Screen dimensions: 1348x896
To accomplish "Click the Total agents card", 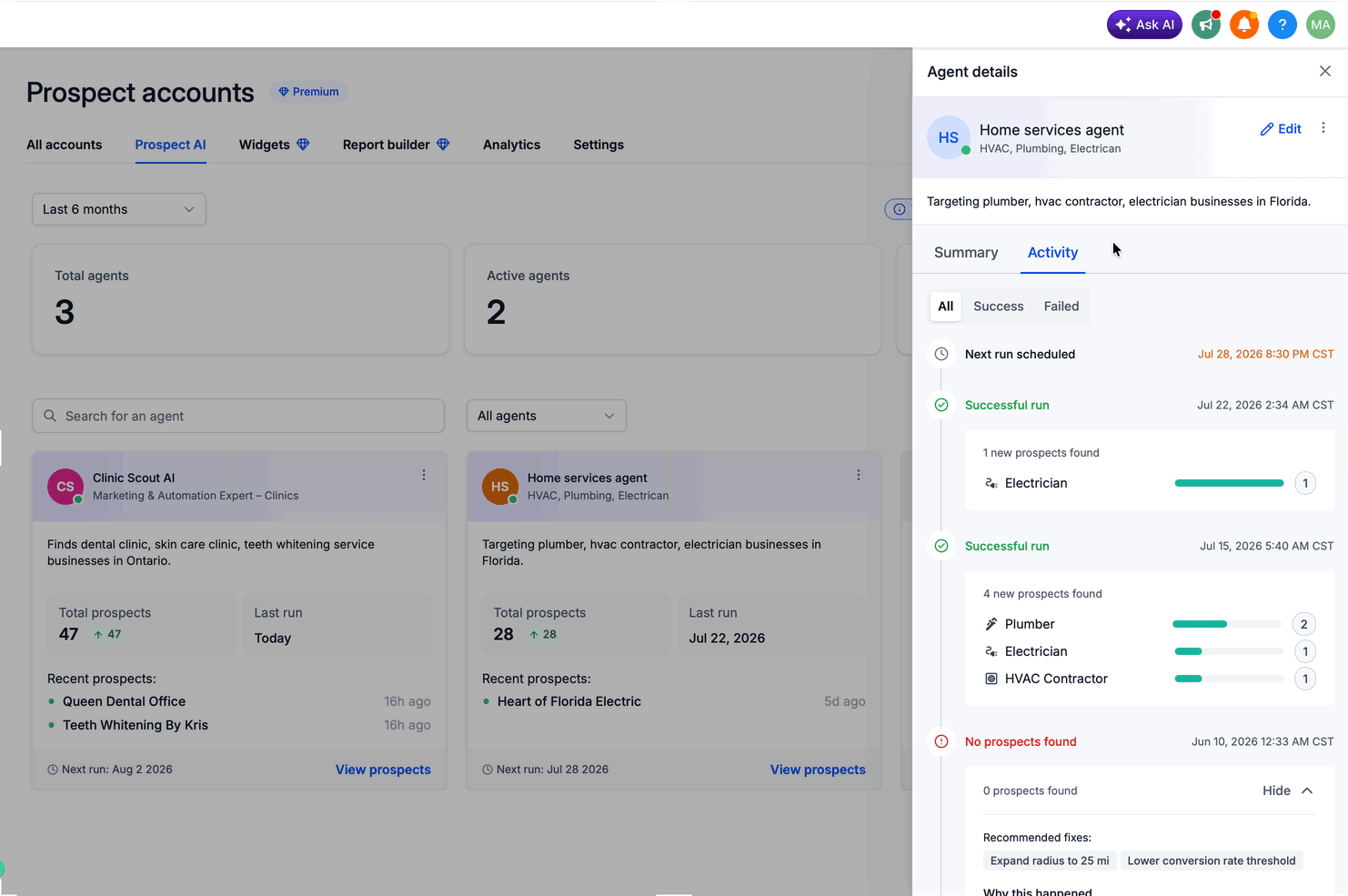I will (x=241, y=299).
